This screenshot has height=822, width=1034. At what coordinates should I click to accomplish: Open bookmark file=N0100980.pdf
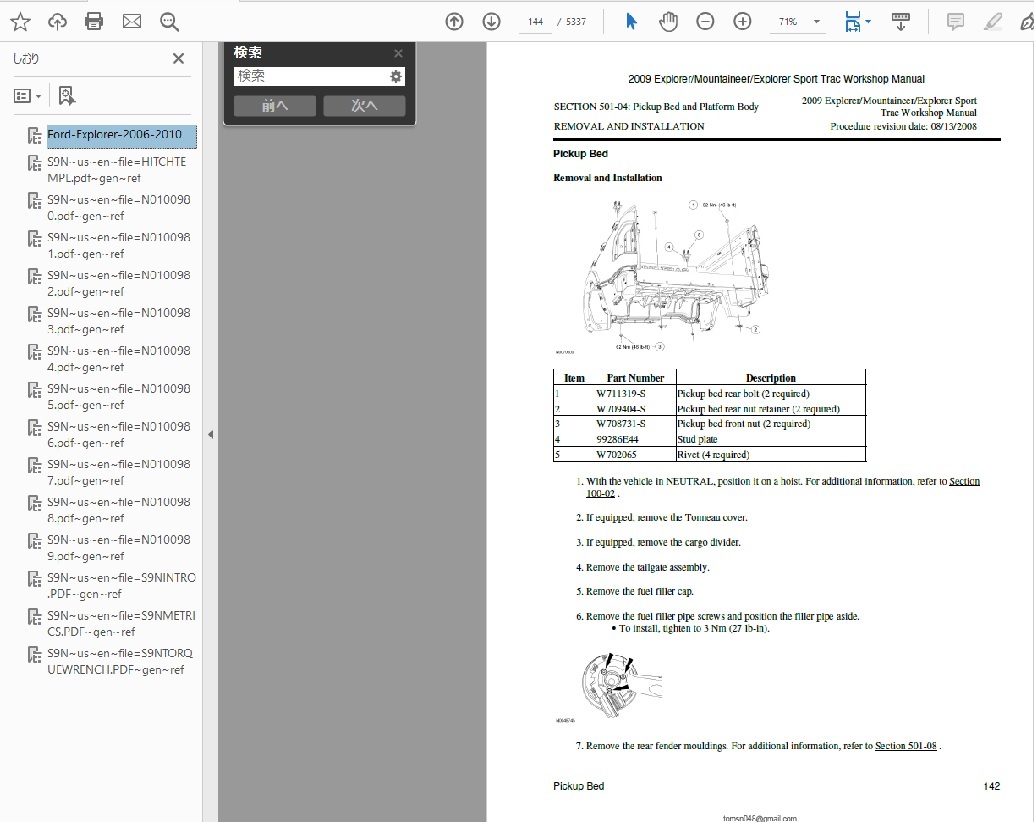[119, 208]
